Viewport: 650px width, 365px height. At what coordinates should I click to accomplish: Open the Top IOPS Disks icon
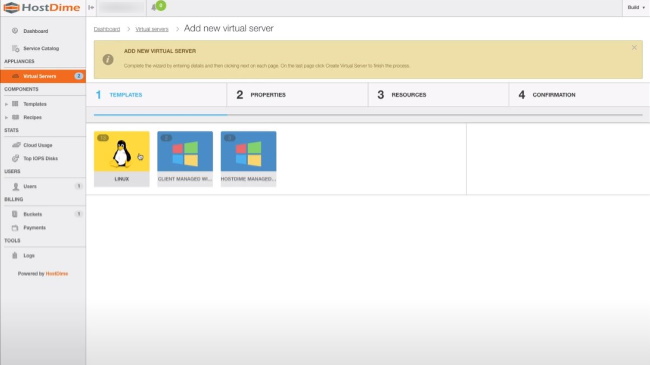point(16,158)
